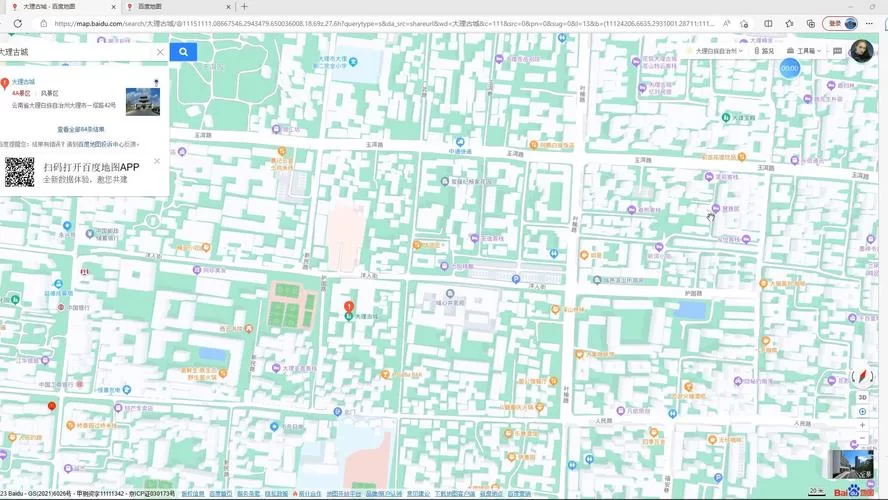Click the red-flagged 前往合作 footer link
The width and height of the screenshot is (888, 500).
pyautogui.click(x=306, y=494)
